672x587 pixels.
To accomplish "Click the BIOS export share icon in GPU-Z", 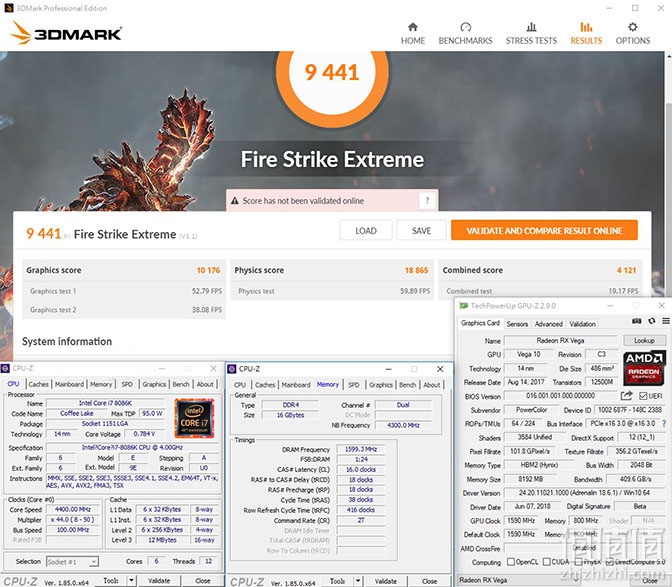I will coord(626,395).
